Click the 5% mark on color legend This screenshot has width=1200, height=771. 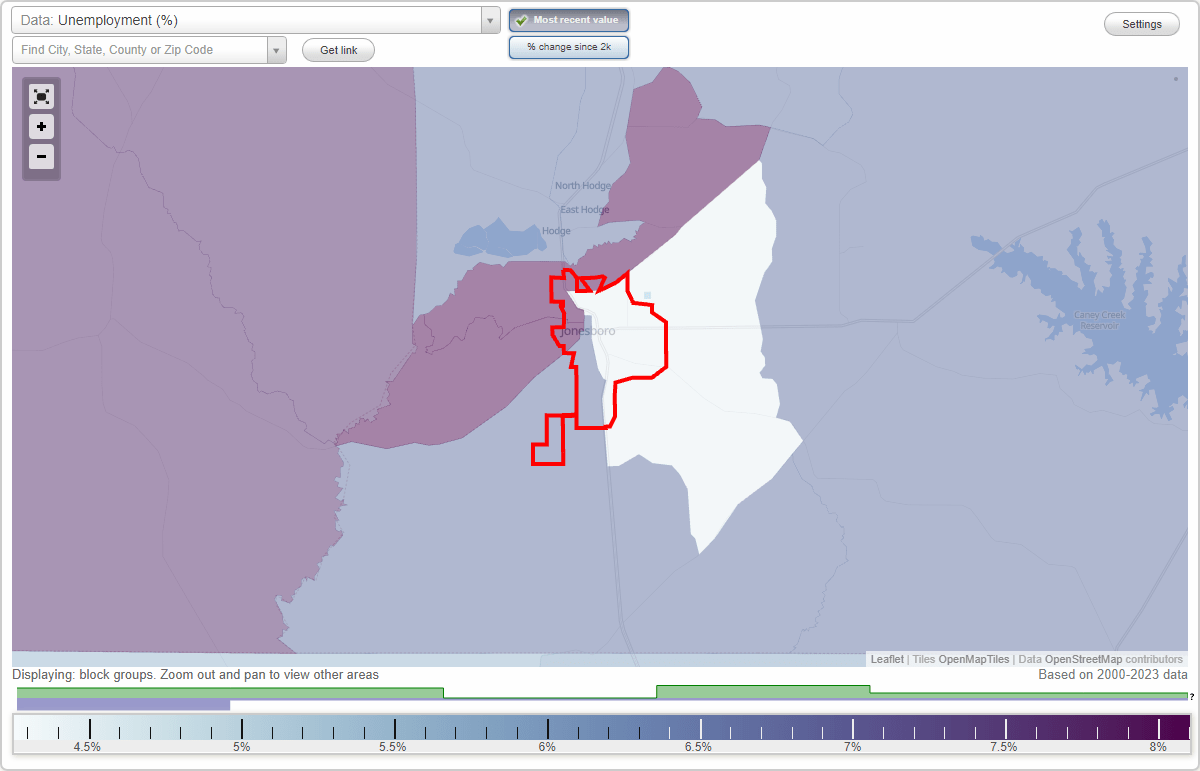pos(241,746)
